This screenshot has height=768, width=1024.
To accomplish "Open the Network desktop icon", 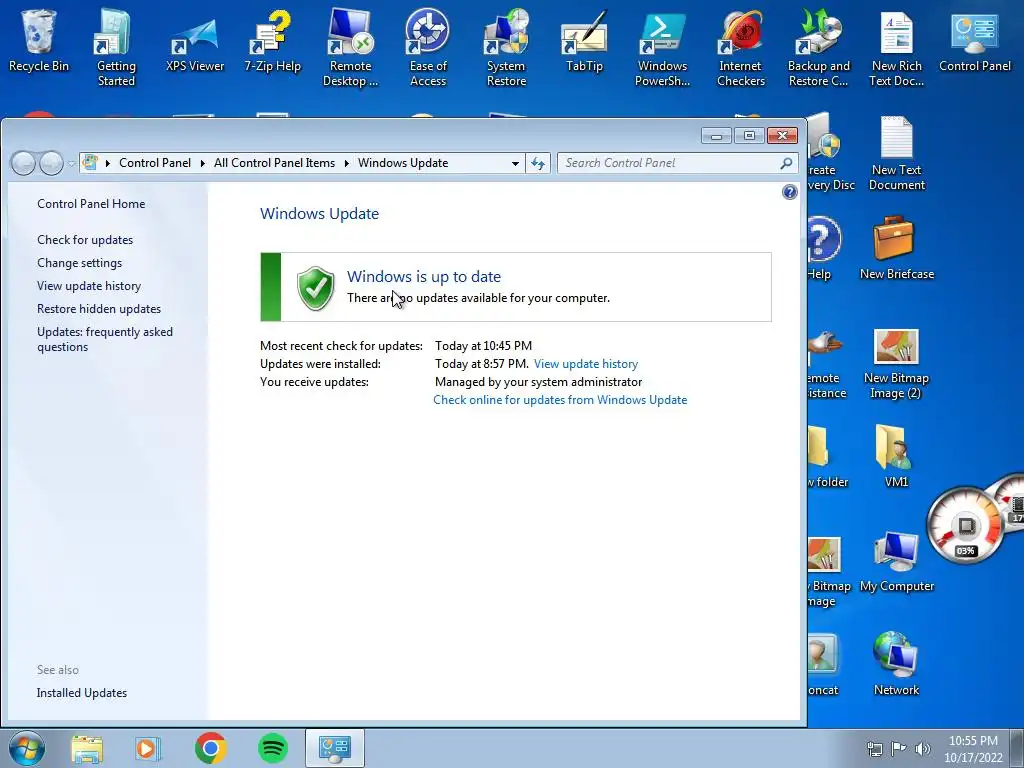I will [x=896, y=664].
